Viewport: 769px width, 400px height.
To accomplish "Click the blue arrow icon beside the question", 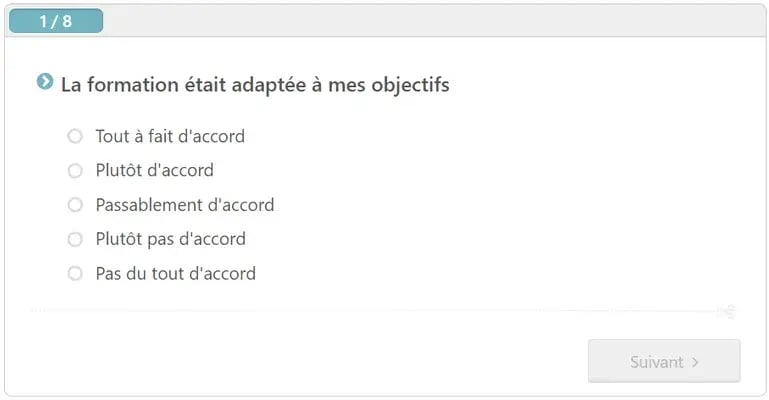I will pos(45,81).
